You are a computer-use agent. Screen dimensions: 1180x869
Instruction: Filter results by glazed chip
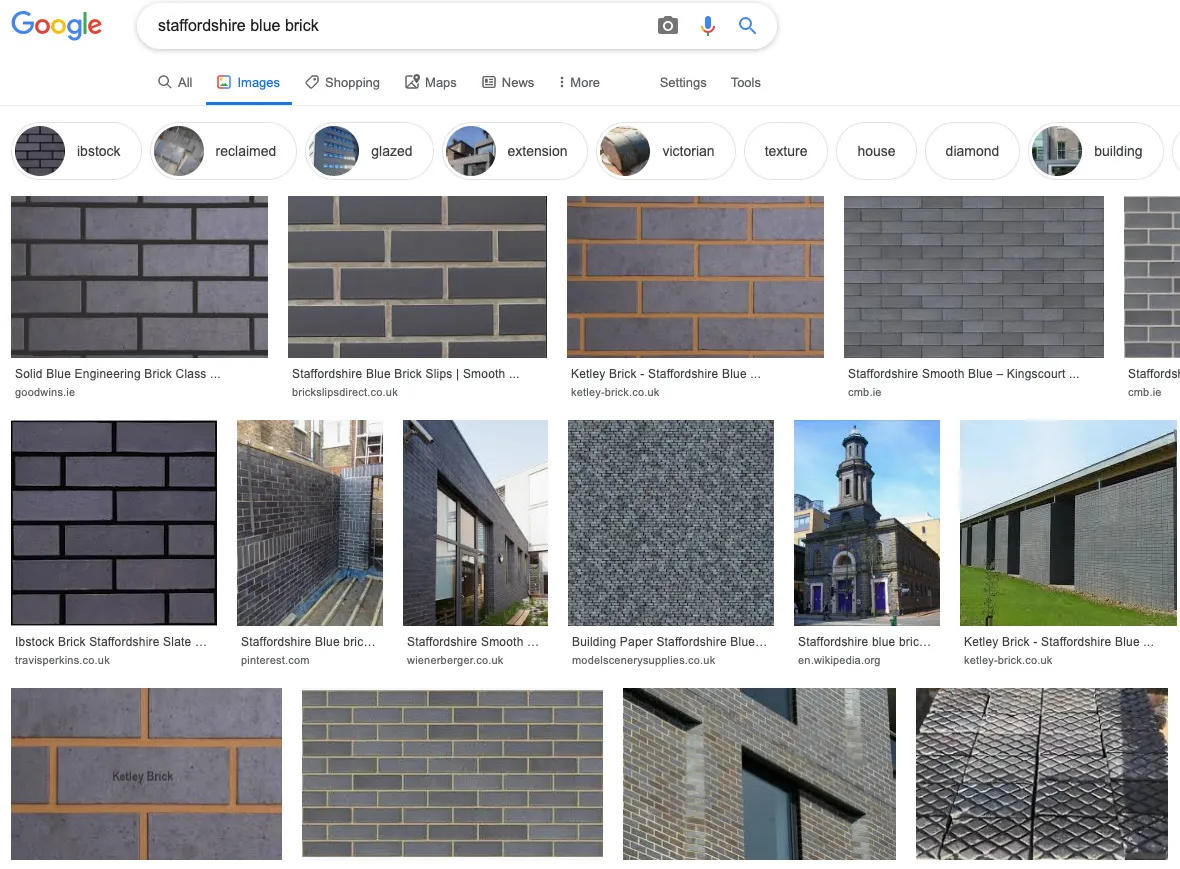coord(370,151)
